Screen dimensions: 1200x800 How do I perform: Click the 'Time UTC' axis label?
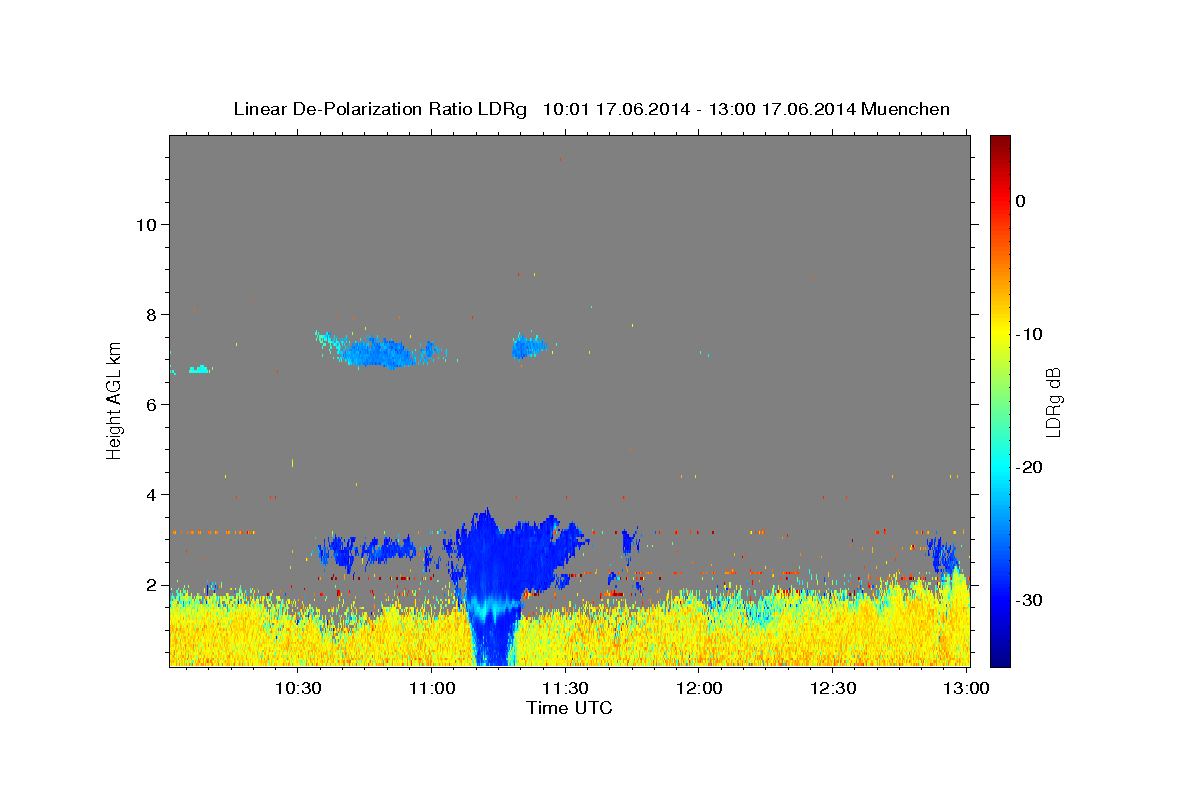(569, 708)
